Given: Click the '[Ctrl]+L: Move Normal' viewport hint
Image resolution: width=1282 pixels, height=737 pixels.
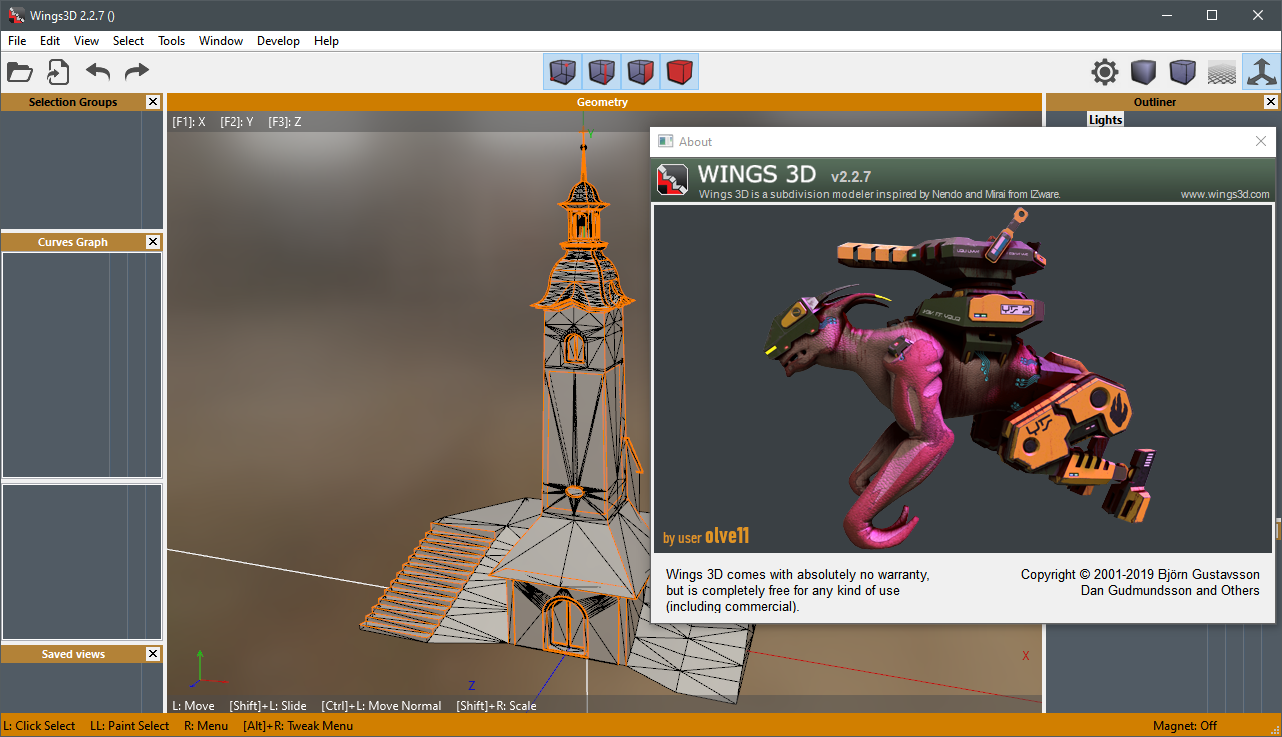Looking at the screenshot, I should tap(381, 706).
